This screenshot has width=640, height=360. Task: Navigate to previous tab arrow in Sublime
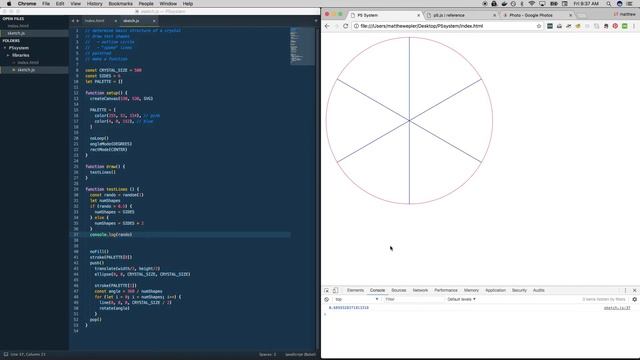[73, 21]
